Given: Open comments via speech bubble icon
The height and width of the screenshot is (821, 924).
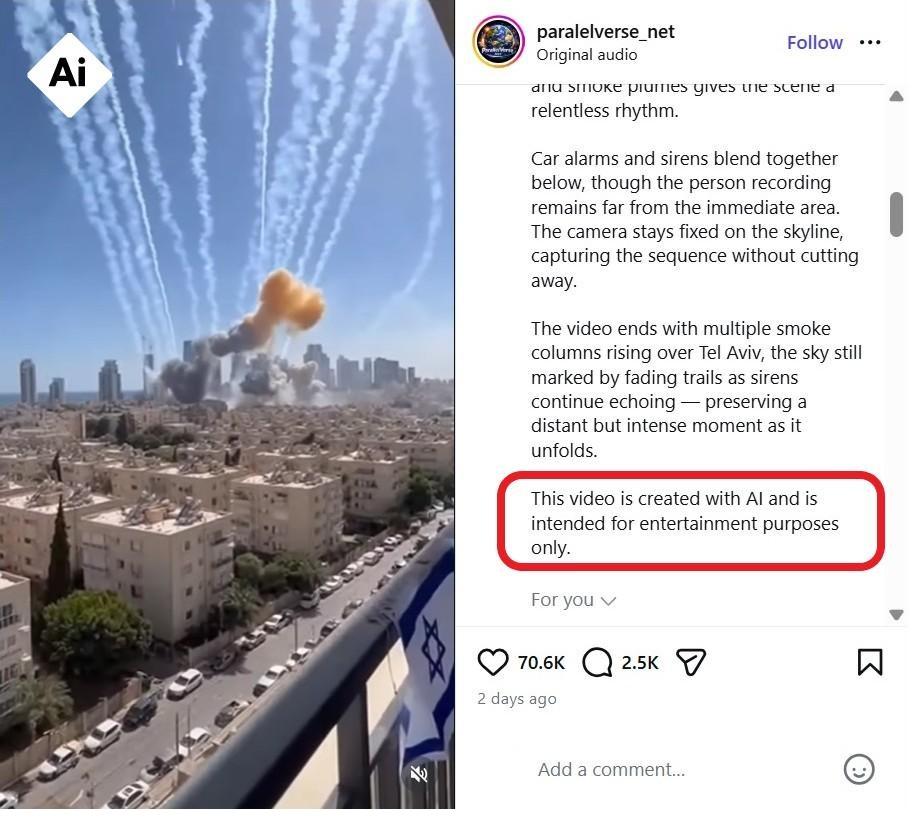Looking at the screenshot, I should coord(596,662).
